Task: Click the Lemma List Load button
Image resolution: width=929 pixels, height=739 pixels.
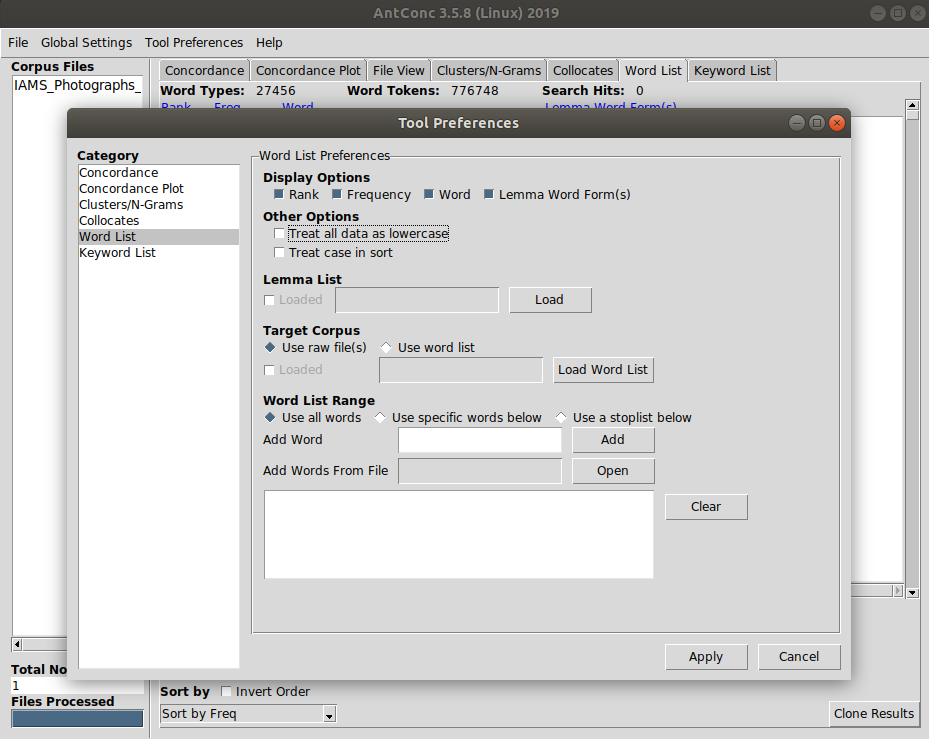Action: [x=550, y=300]
